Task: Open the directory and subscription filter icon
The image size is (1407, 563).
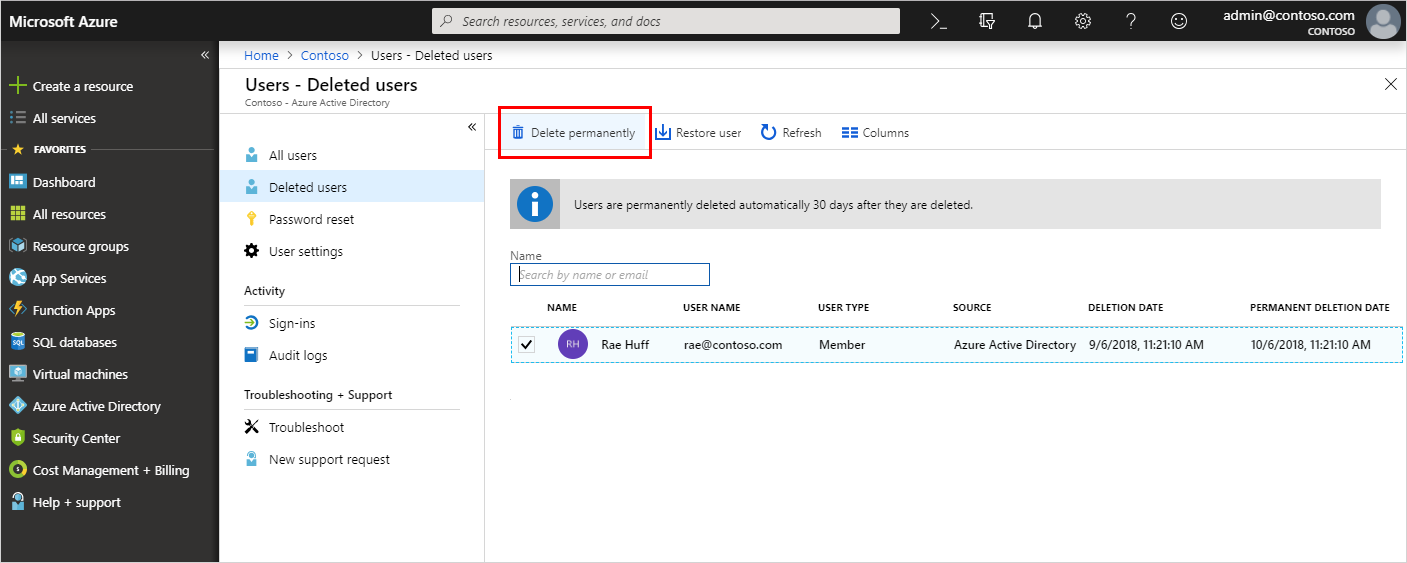Action: pos(987,21)
